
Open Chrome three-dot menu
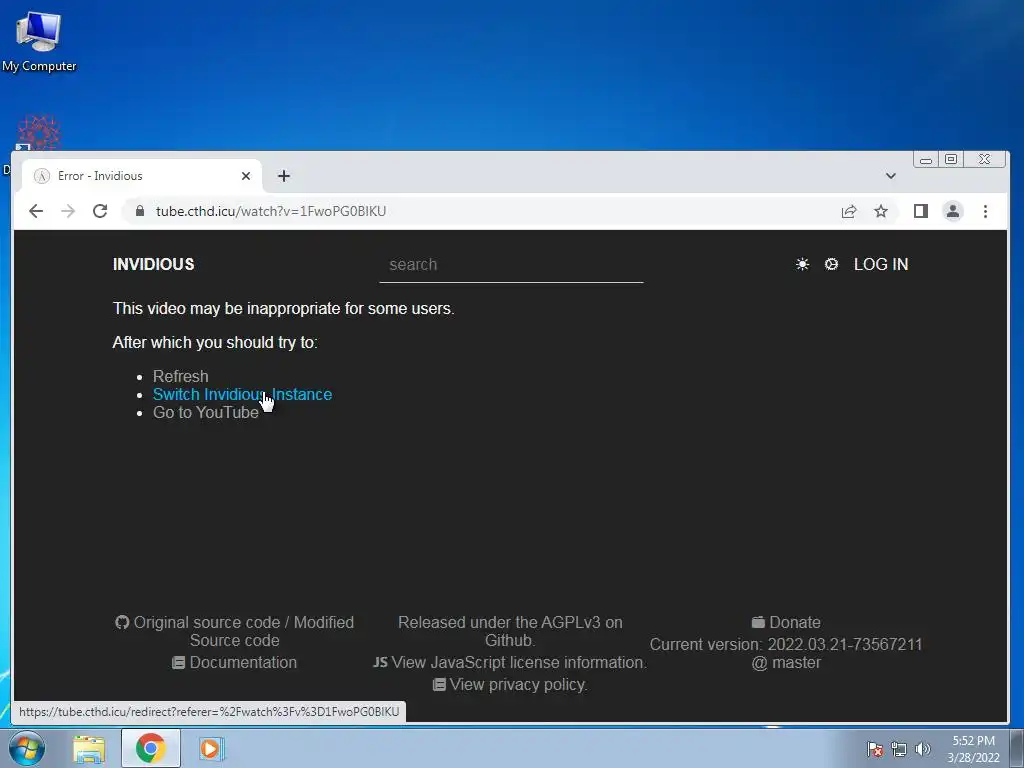985,211
